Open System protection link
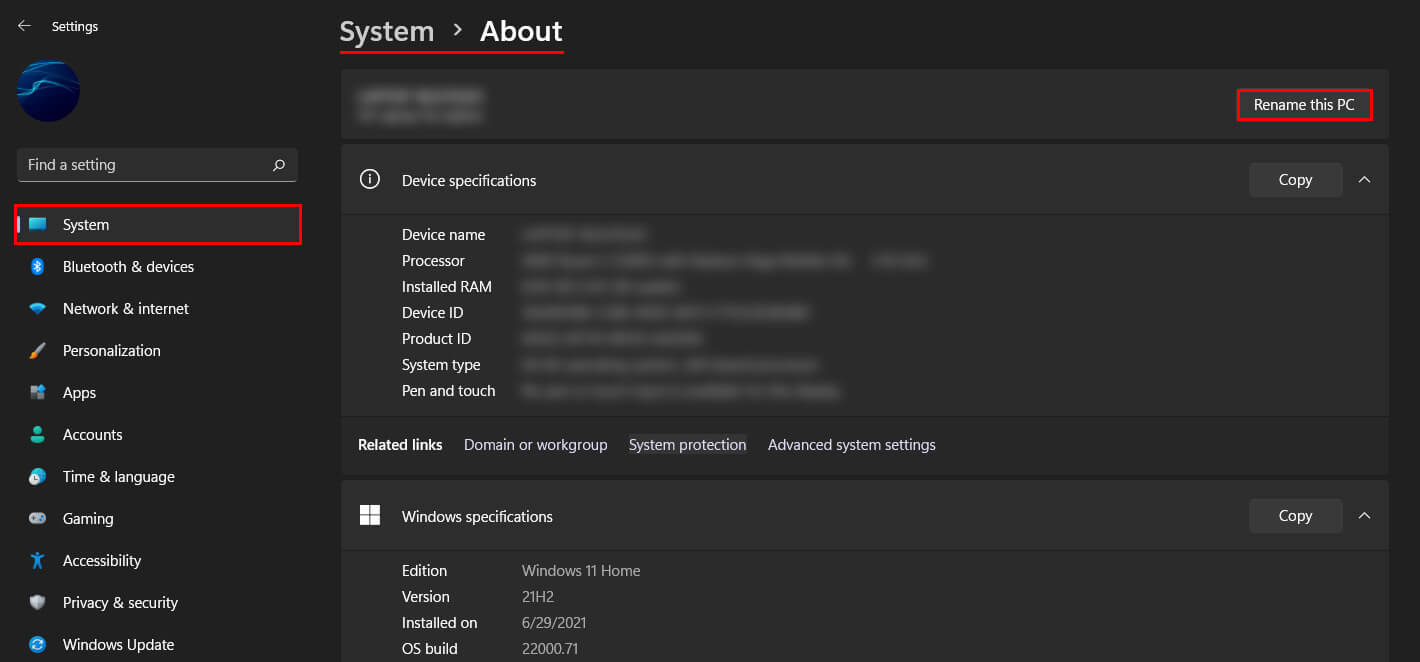 (688, 445)
